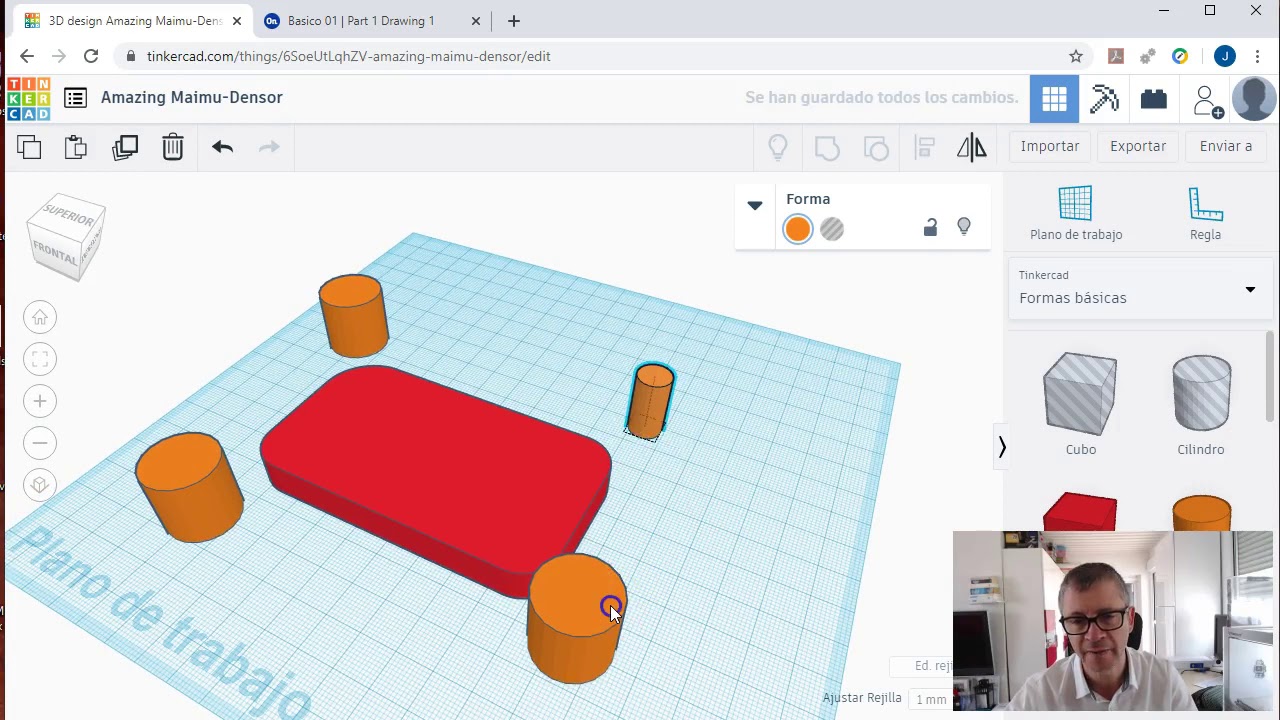Delete the selected shape with the trash icon
The image size is (1280, 720).
pos(173,147)
